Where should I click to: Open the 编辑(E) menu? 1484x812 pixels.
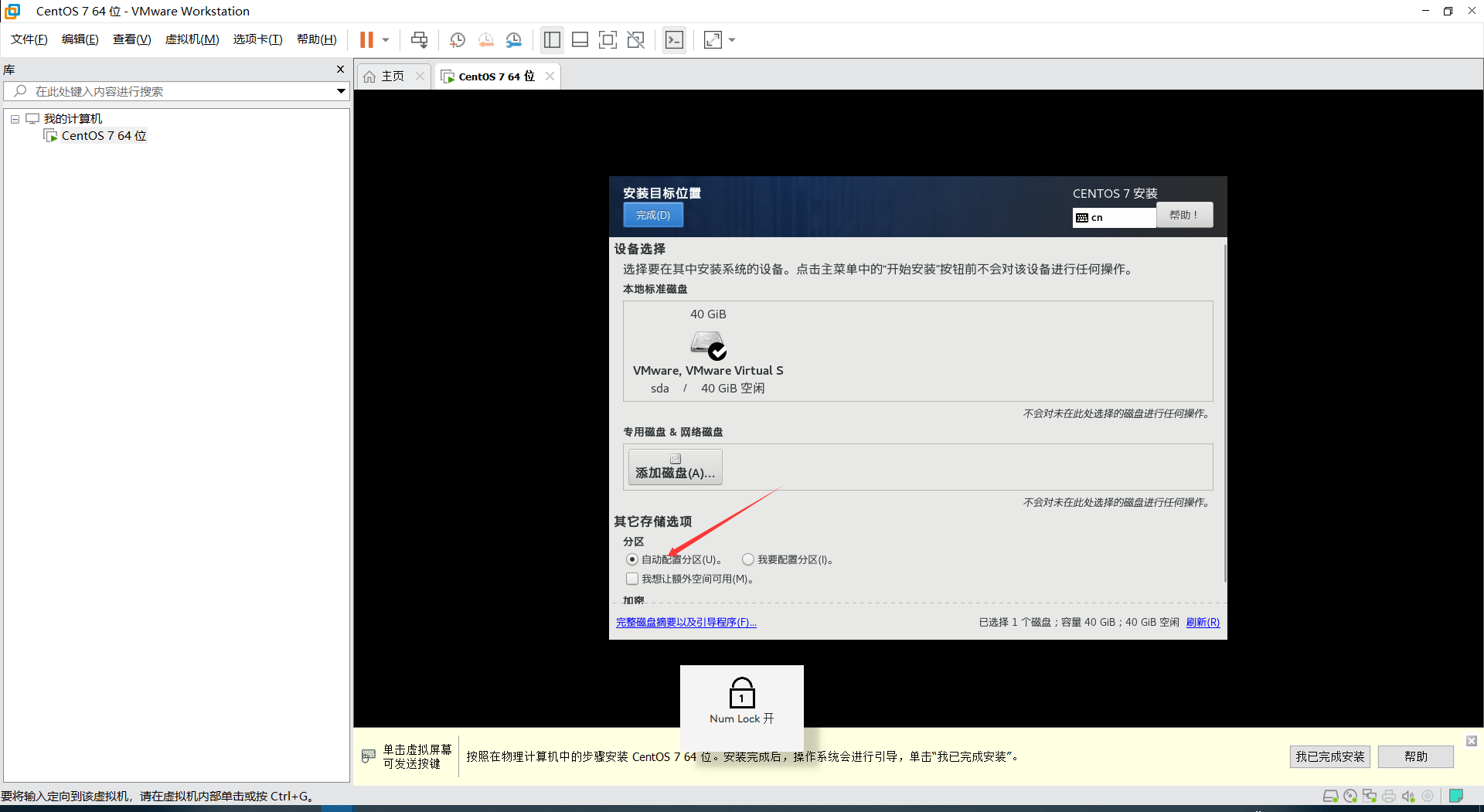pos(80,39)
